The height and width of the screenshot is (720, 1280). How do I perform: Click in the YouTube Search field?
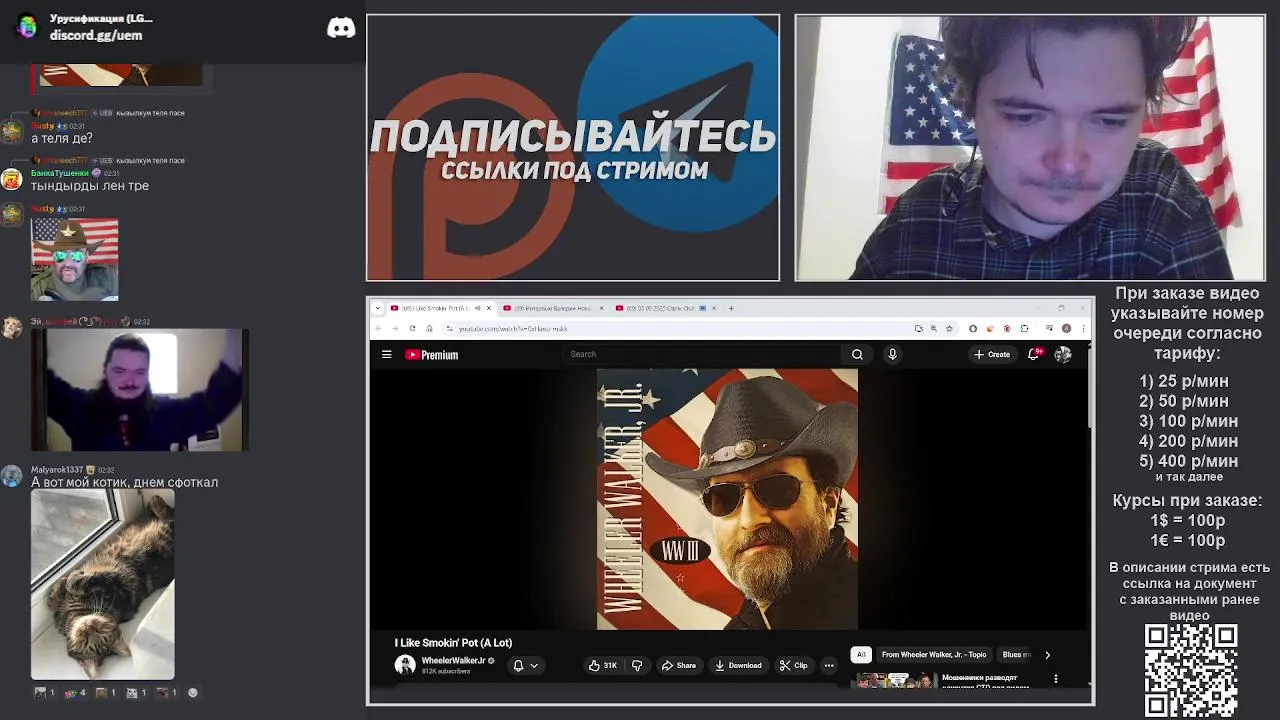click(703, 354)
